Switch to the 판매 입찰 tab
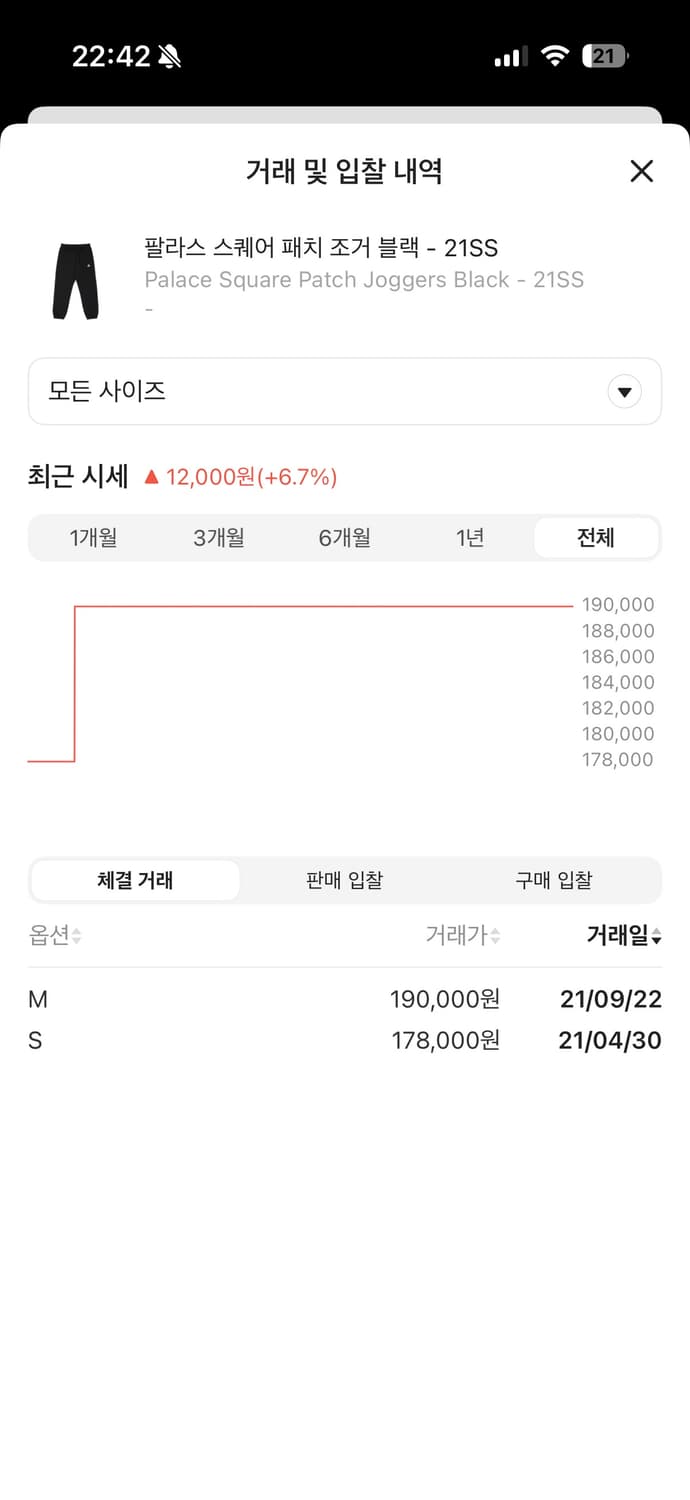 tap(343, 880)
